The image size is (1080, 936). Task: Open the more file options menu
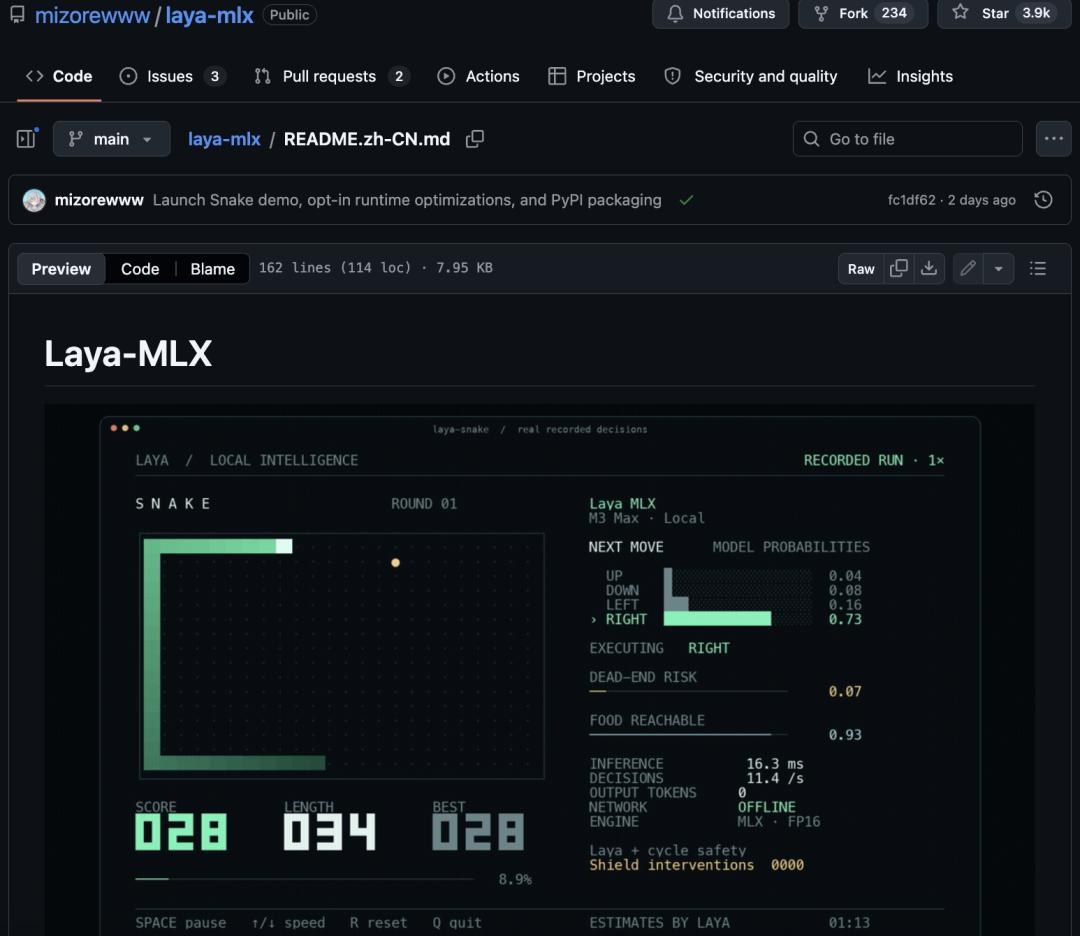pos(1053,139)
